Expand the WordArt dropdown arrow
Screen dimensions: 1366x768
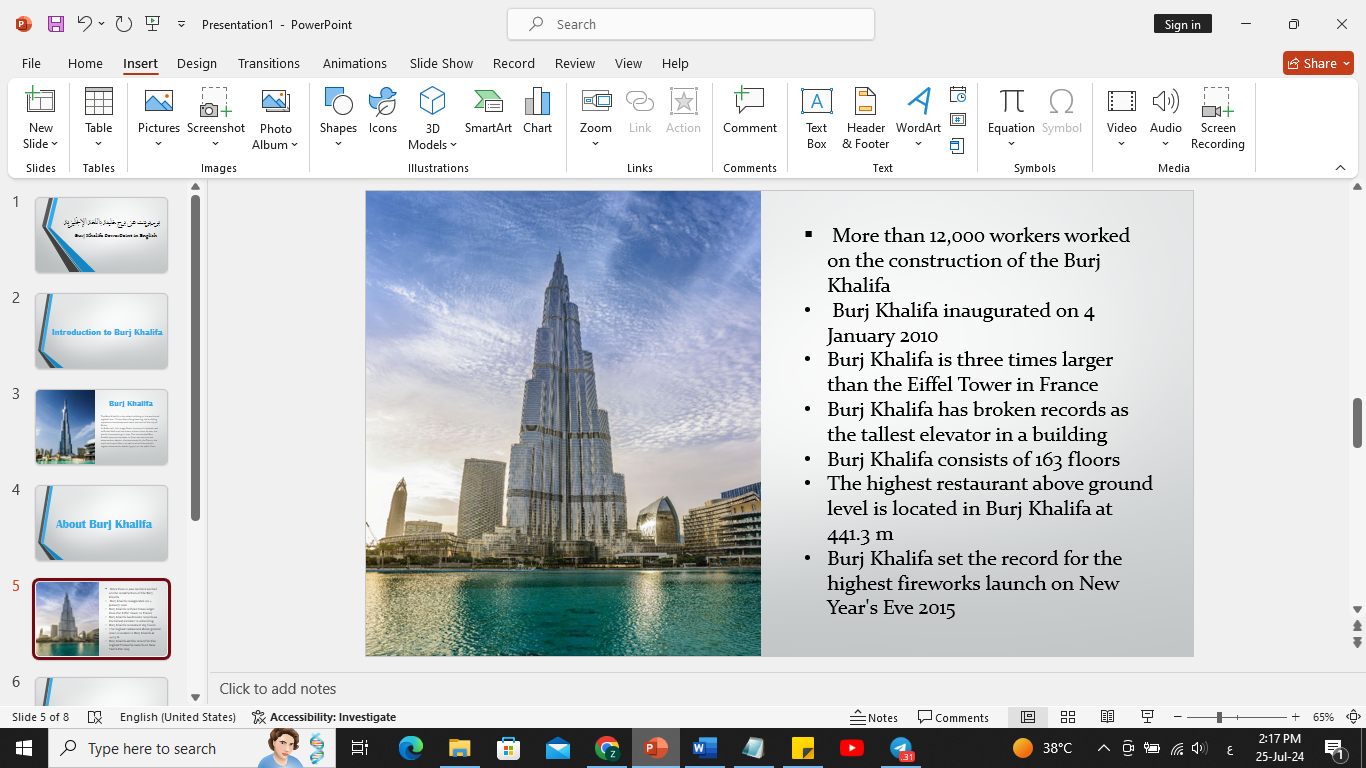coord(918,144)
